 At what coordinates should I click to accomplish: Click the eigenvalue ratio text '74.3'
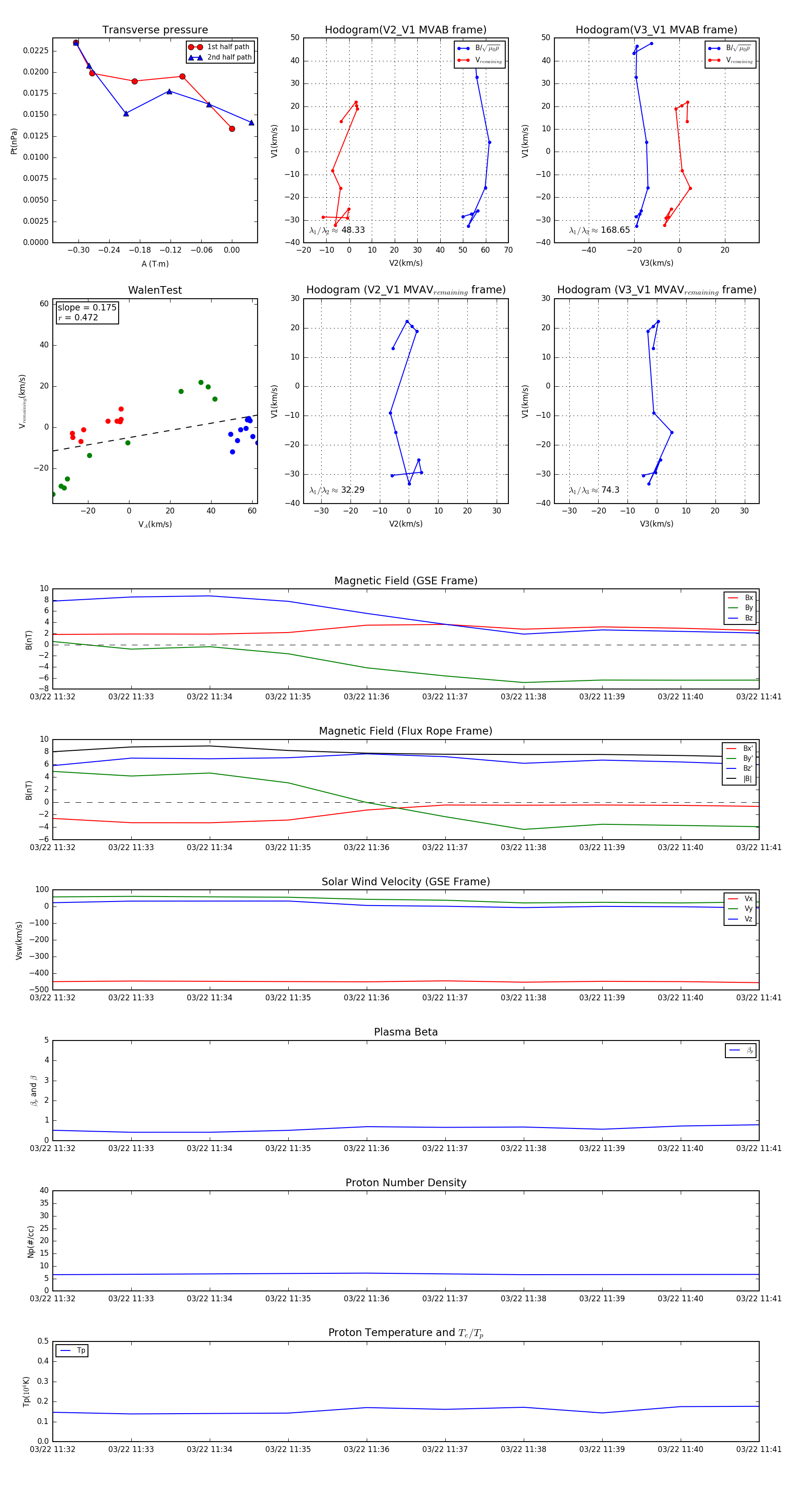tap(610, 490)
